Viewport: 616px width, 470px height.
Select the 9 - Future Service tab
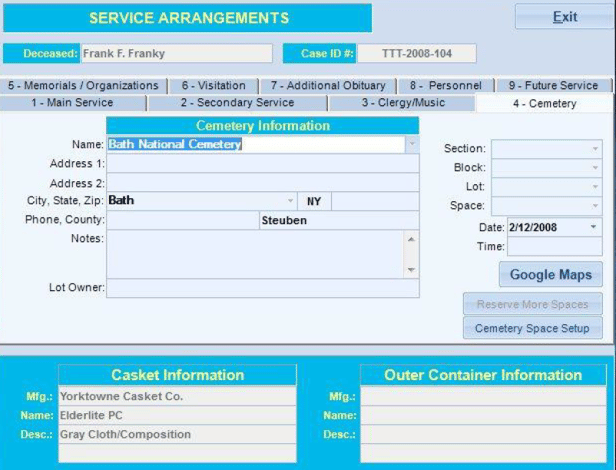(553, 86)
